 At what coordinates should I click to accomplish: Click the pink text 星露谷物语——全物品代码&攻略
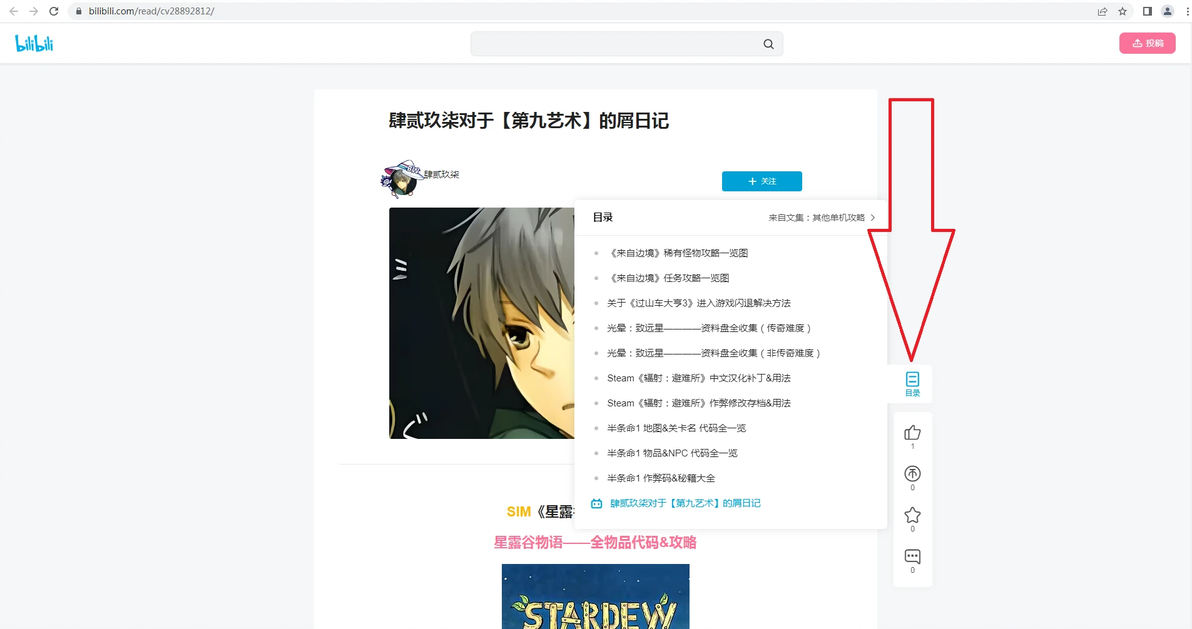595,542
